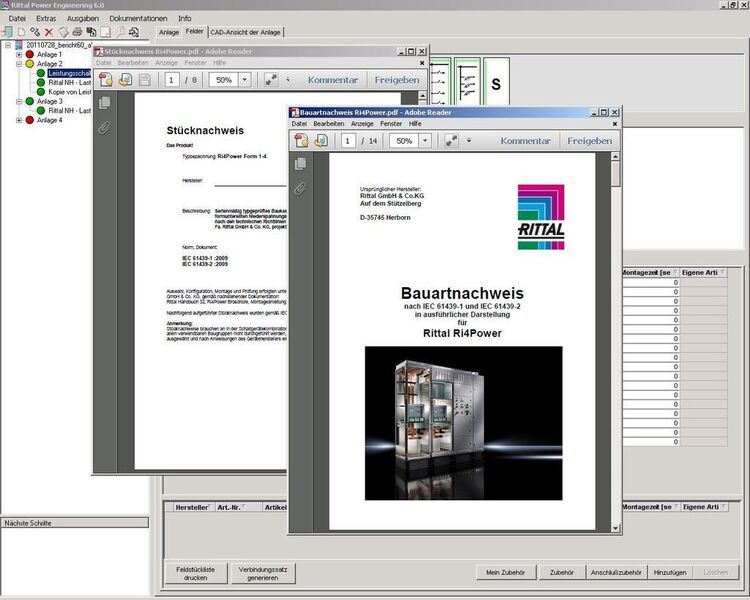750x600 pixels.
Task: Open toolbar options arrow in Bauartnachweis window
Action: coord(469,141)
